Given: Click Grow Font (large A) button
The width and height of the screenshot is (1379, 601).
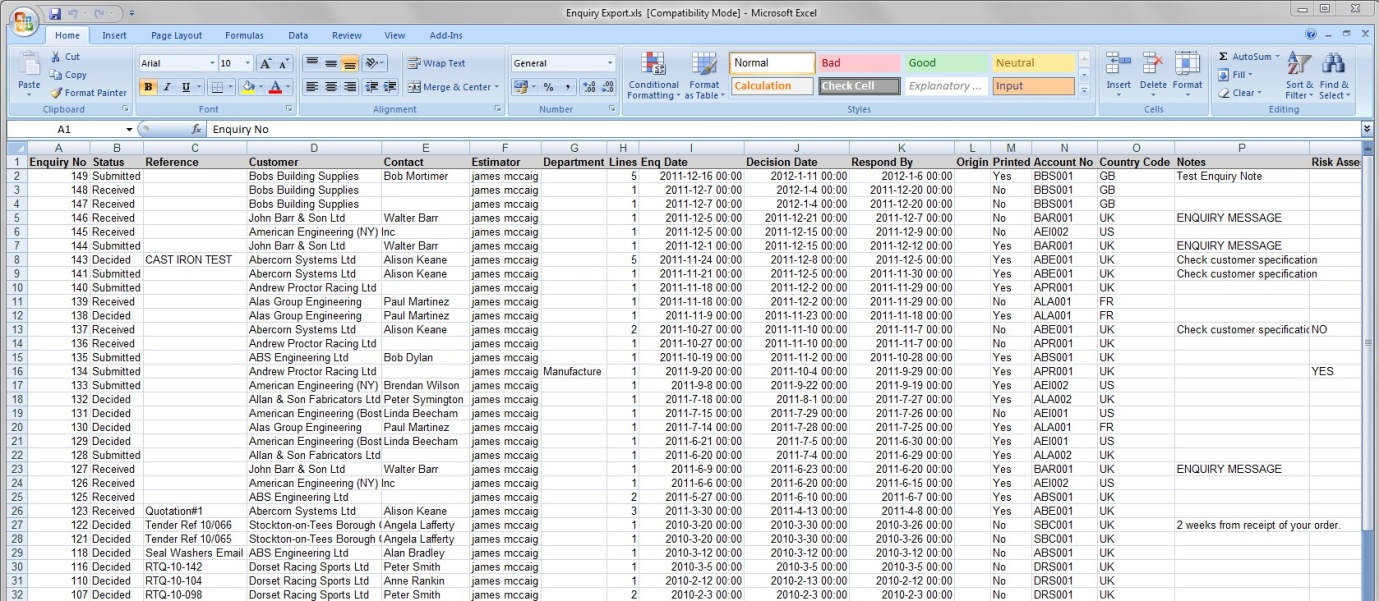Looking at the screenshot, I should pyautogui.click(x=266, y=63).
